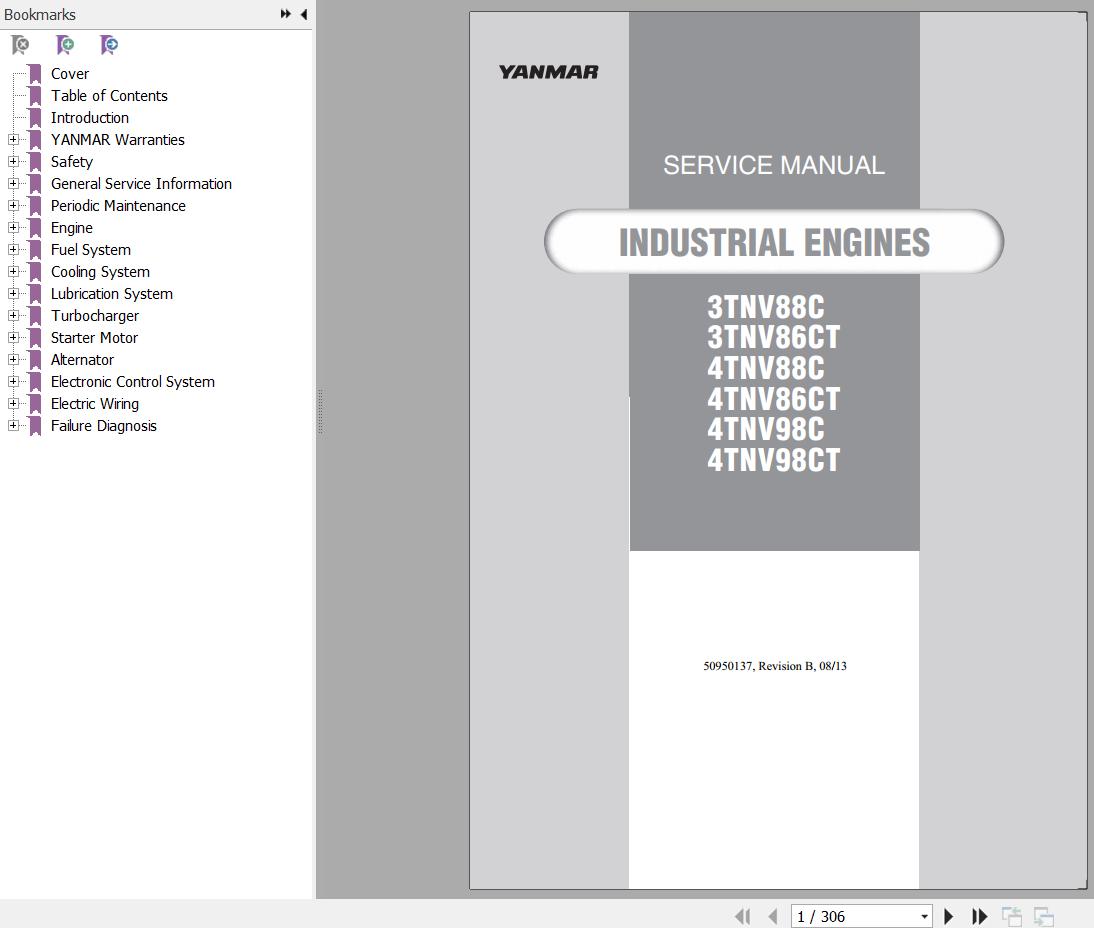Click the bookmark icon with blue arrow
Screen dimensions: 1094x928
(x=109, y=45)
